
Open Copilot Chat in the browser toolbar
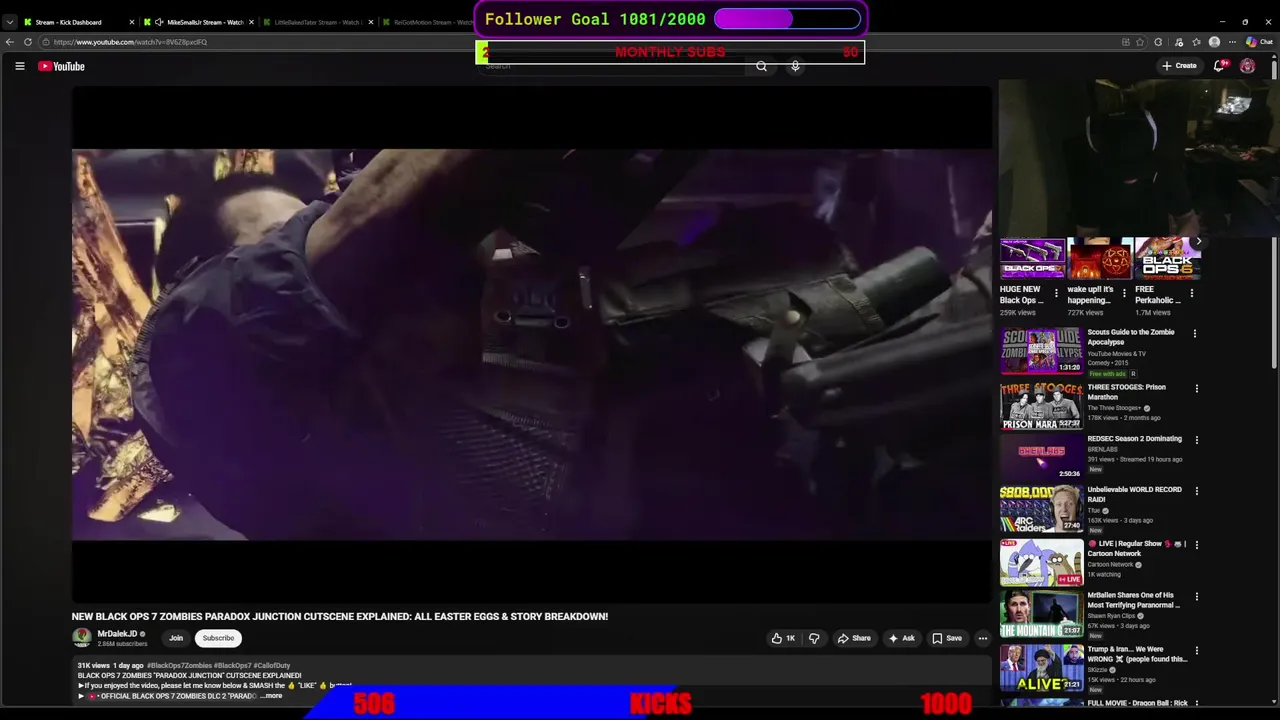[1259, 42]
